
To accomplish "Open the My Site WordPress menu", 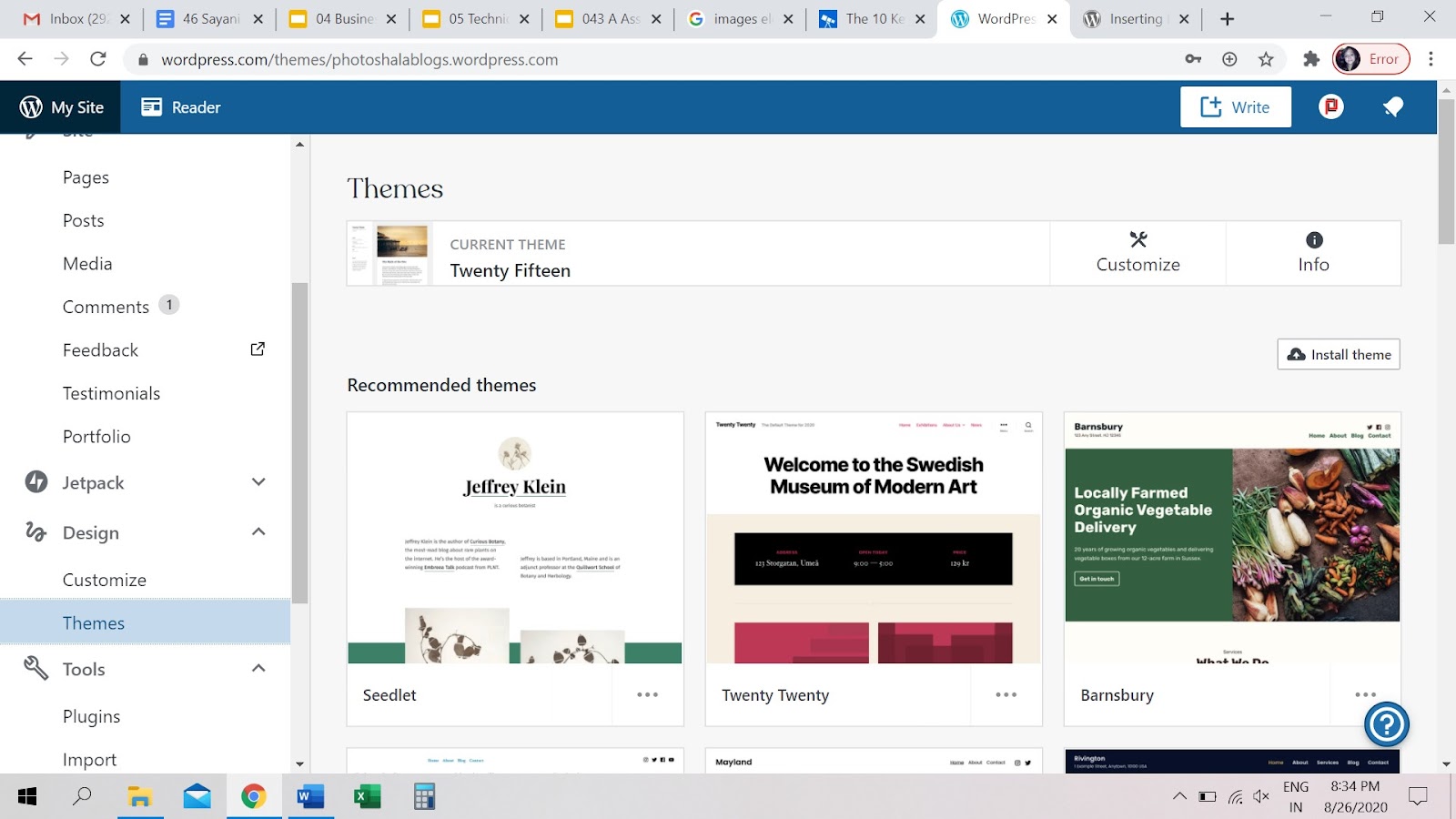I will pyautogui.click(x=61, y=107).
